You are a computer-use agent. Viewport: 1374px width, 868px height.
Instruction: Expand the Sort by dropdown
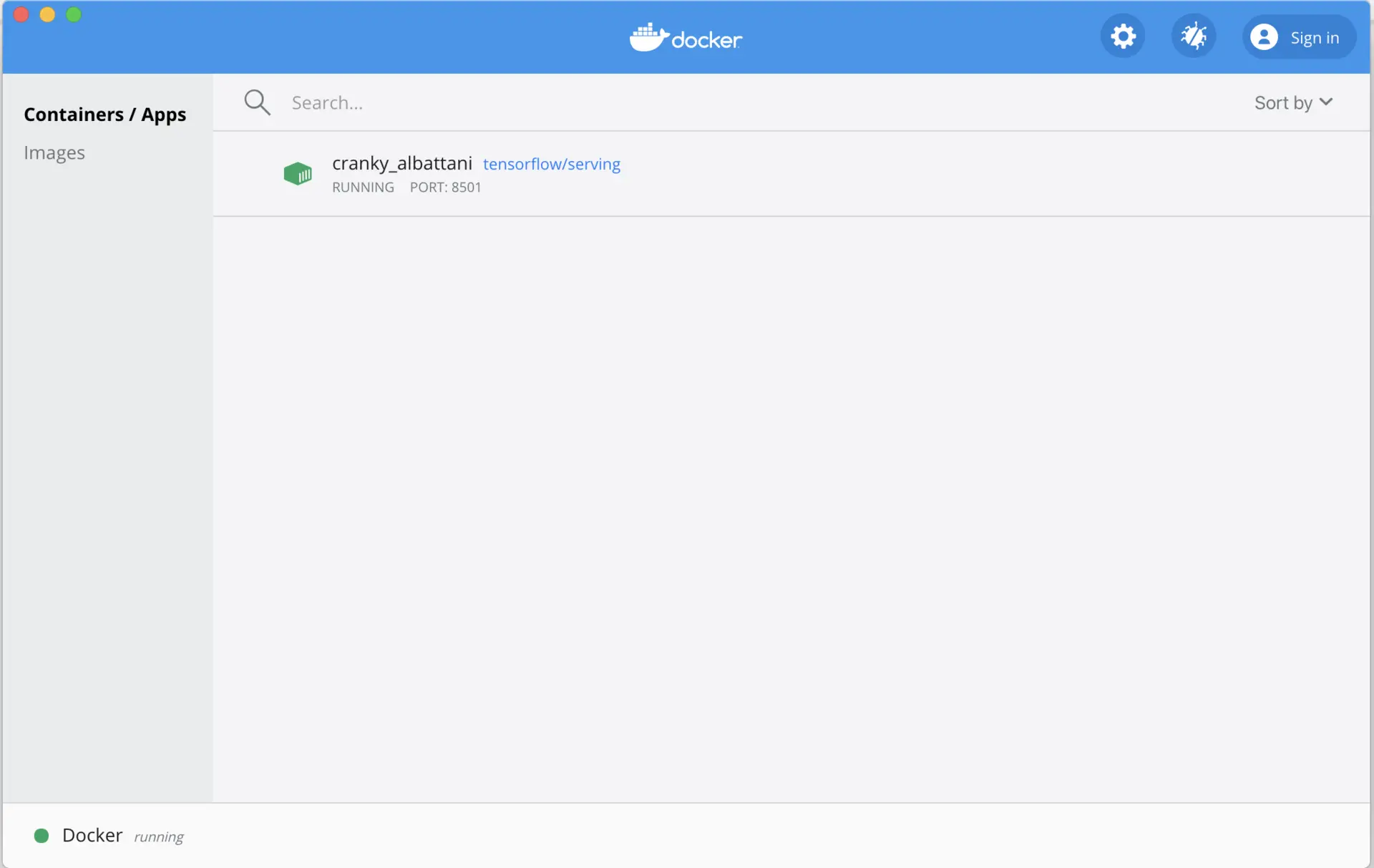pyautogui.click(x=1284, y=102)
